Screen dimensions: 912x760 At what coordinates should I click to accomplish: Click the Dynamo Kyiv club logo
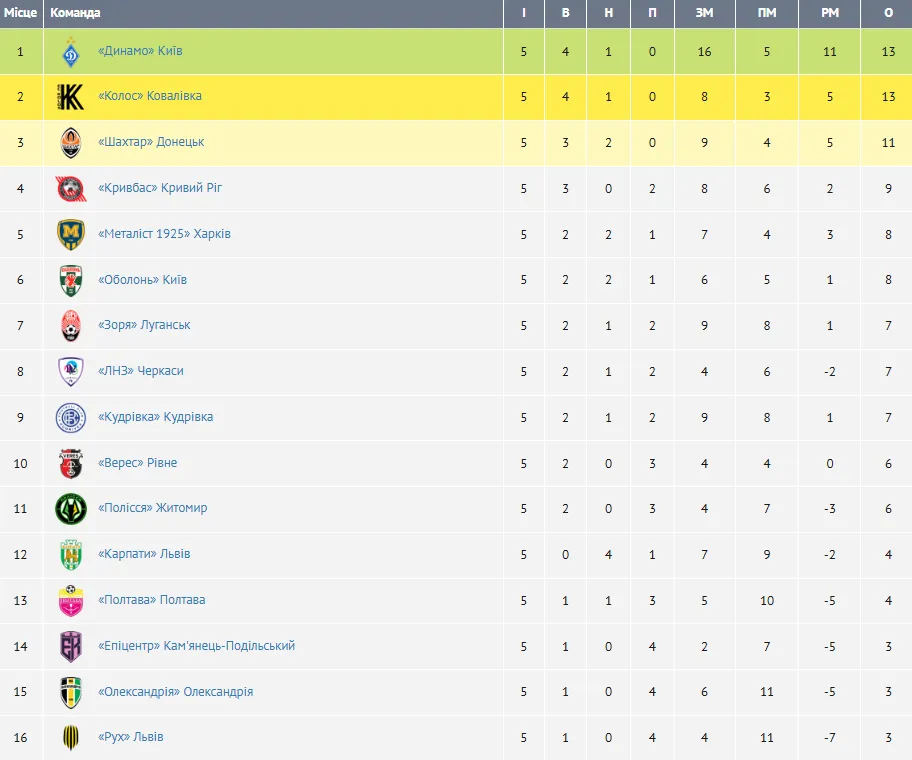[71, 52]
